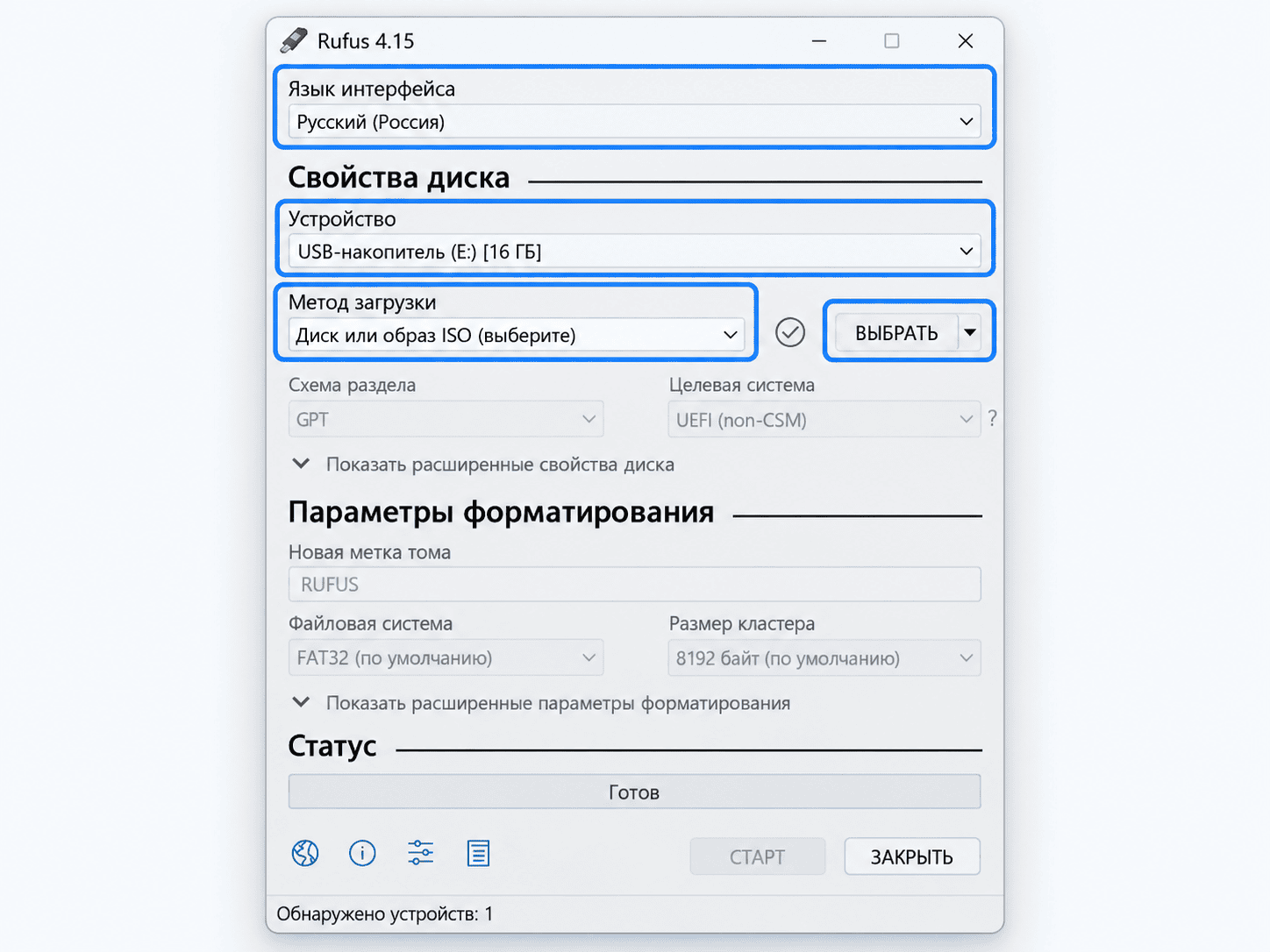1270x952 pixels.
Task: Open the Язык интерфейса language dropdown
Action: coord(634,122)
